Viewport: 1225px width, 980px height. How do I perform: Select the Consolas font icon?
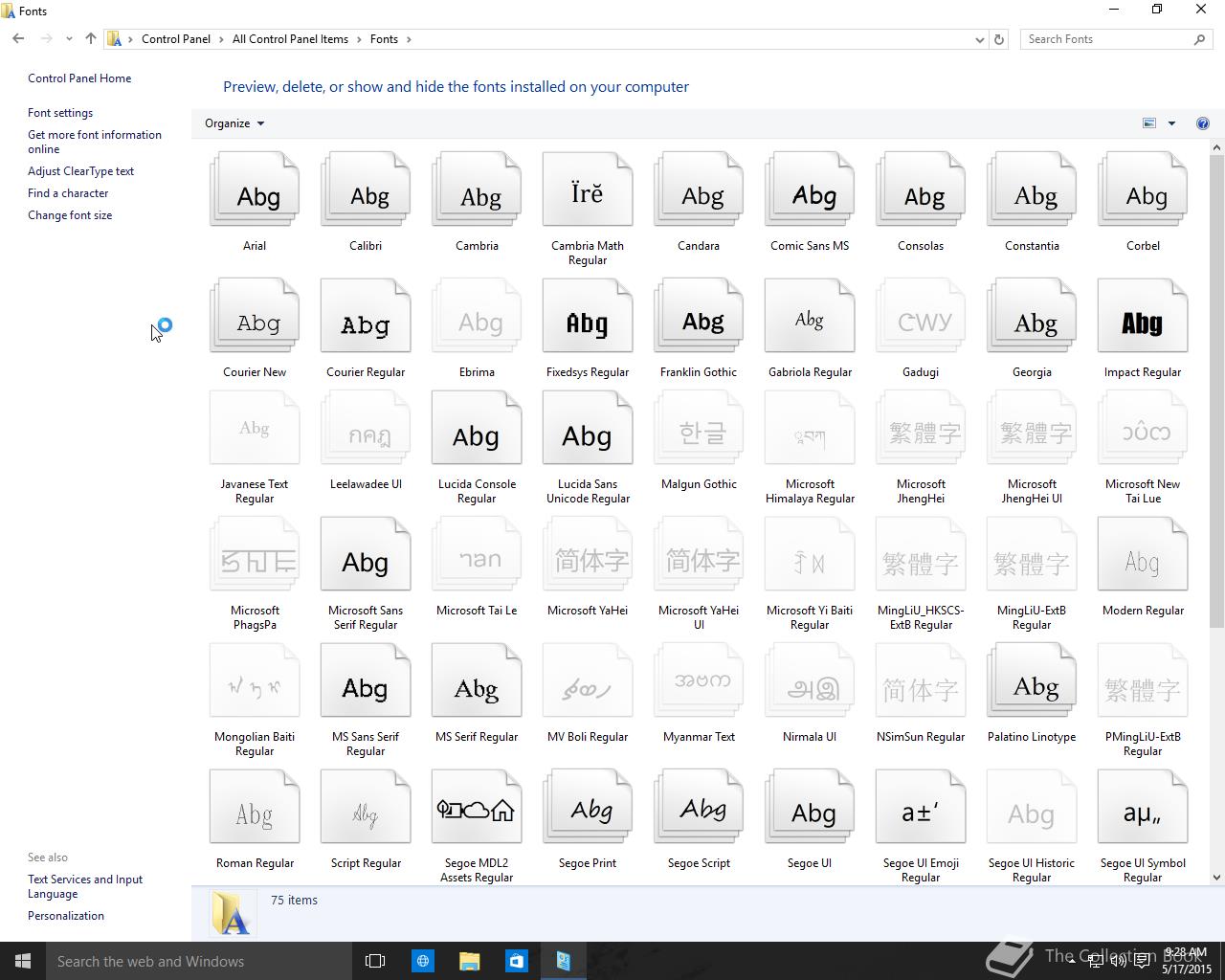point(921,189)
